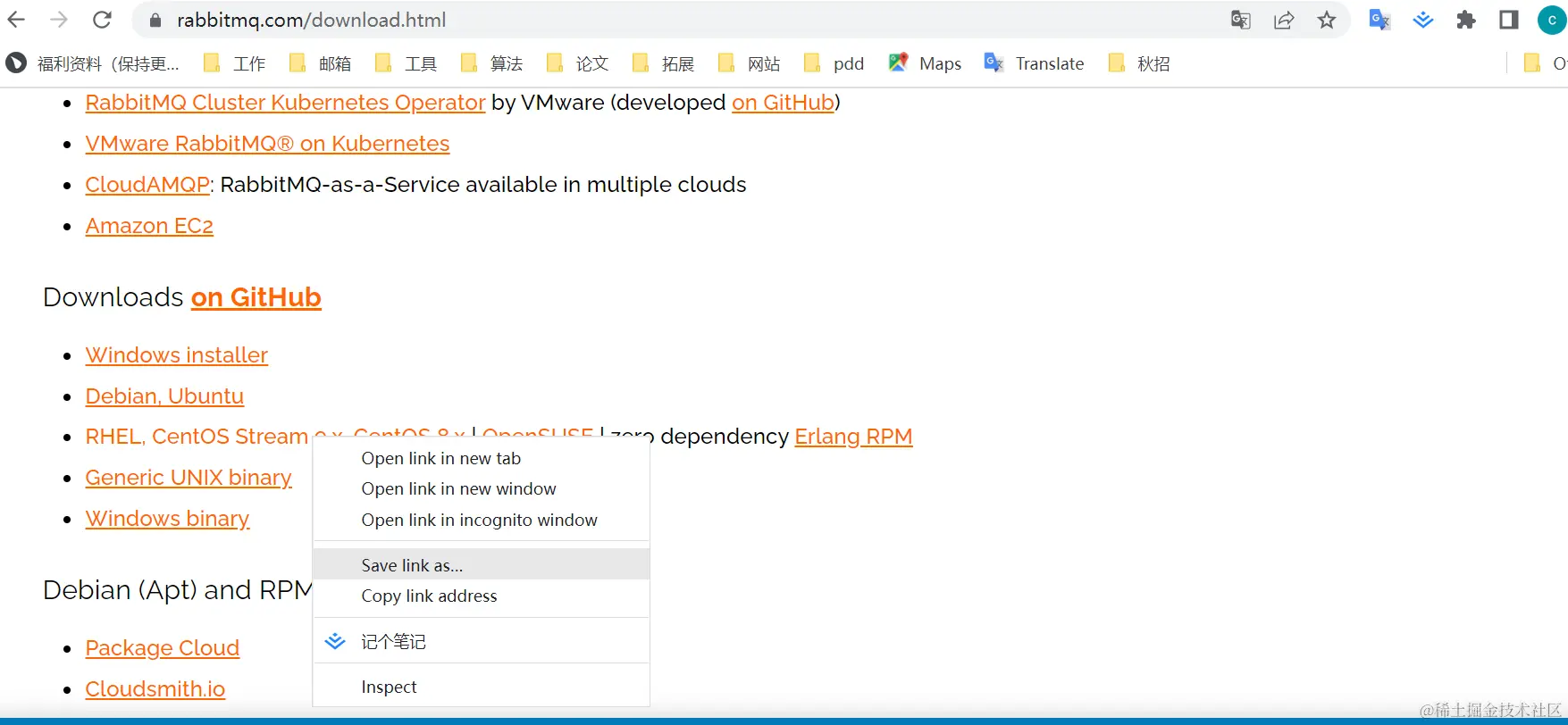This screenshot has width=1568, height=725.
Task: Select 'Save link as...' menu entry
Action: tap(481, 564)
